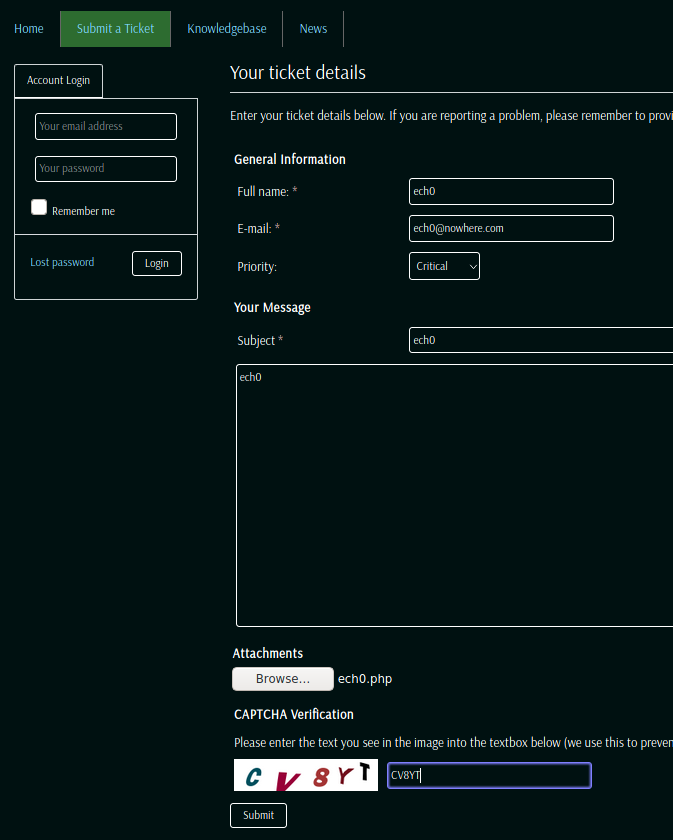The width and height of the screenshot is (673, 840).
Task: Click Browse to choose an attachment
Action: point(283,679)
